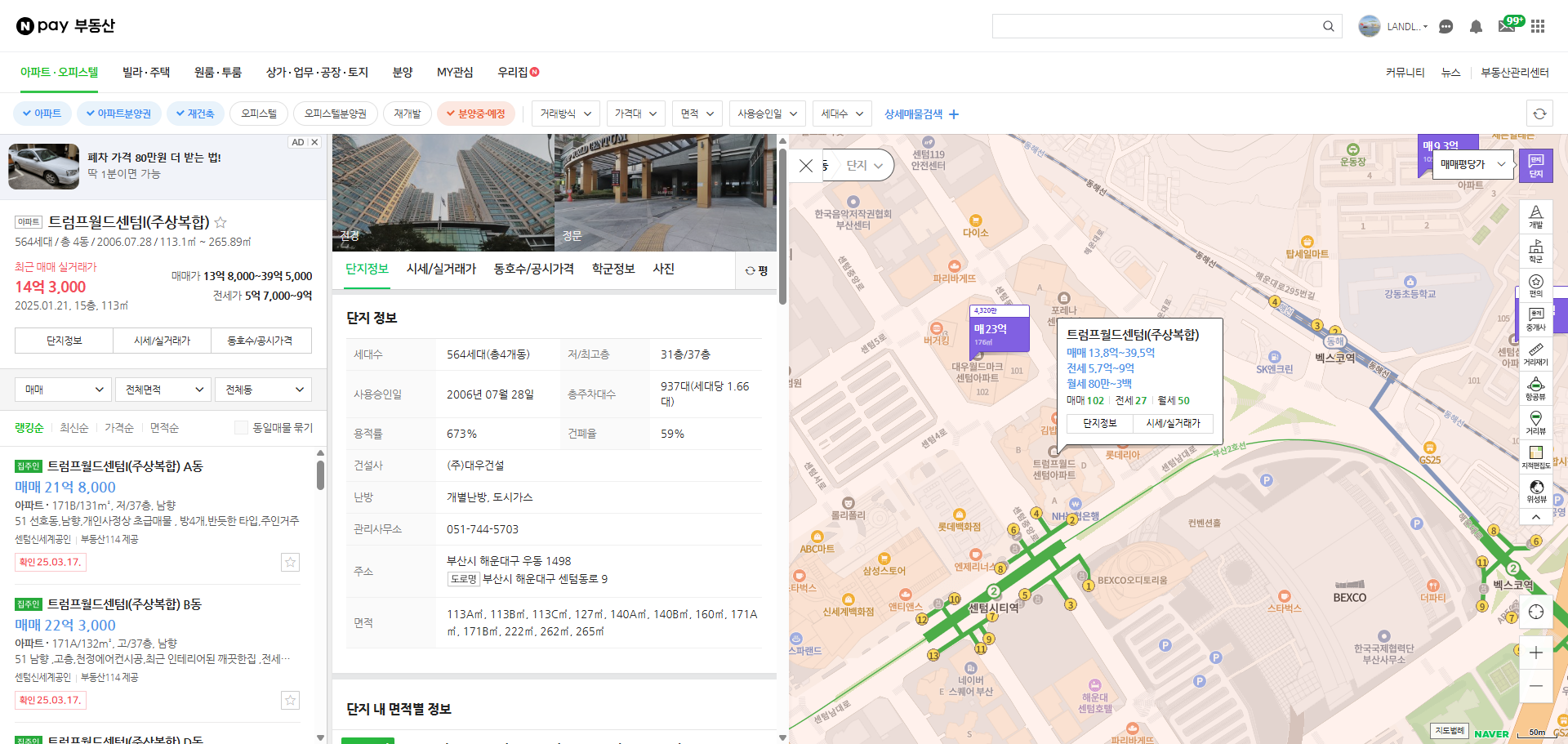Close the AD banner X
This screenshot has height=744, width=1568.
pyautogui.click(x=314, y=142)
